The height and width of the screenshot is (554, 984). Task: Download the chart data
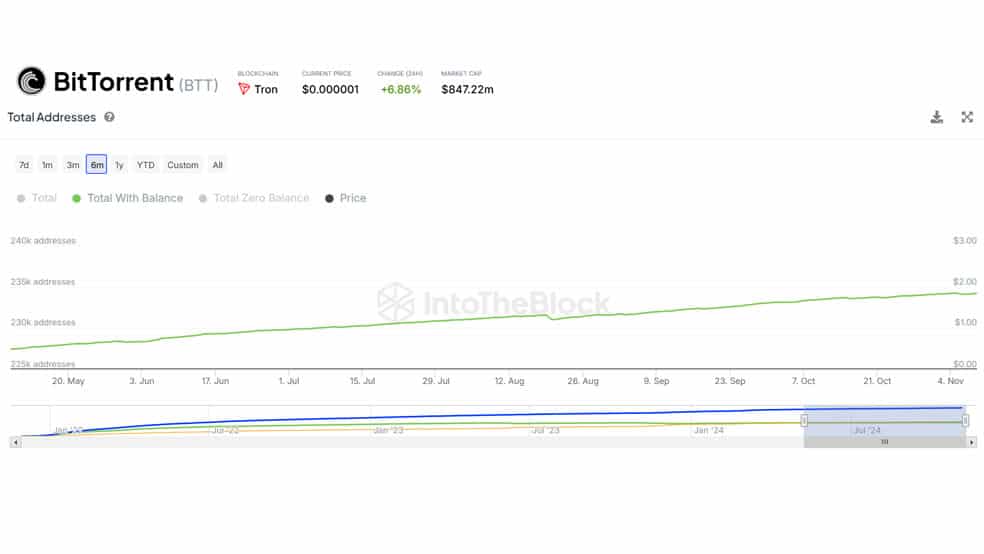click(936, 117)
